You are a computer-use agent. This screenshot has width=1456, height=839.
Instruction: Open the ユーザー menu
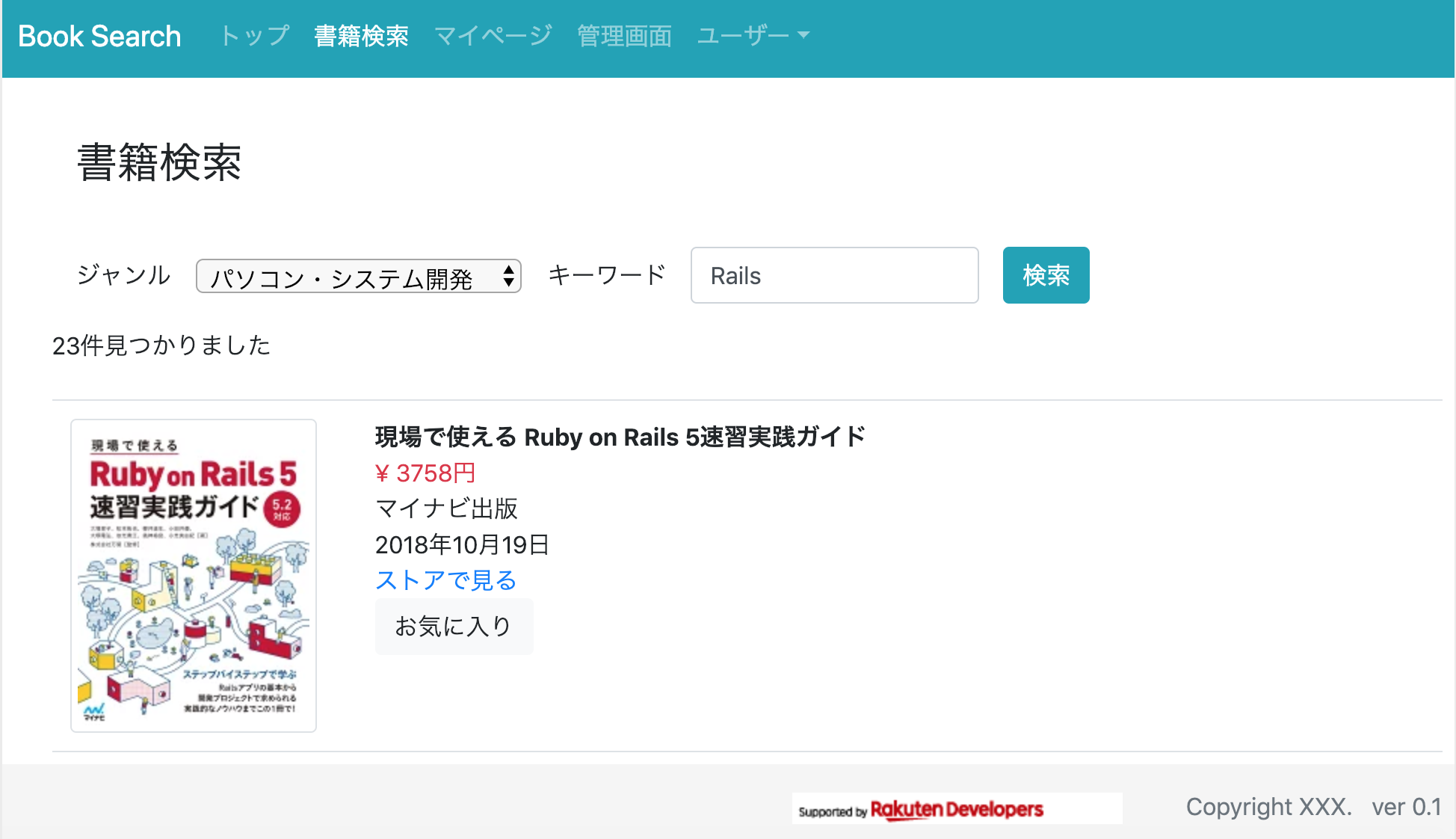(x=747, y=34)
